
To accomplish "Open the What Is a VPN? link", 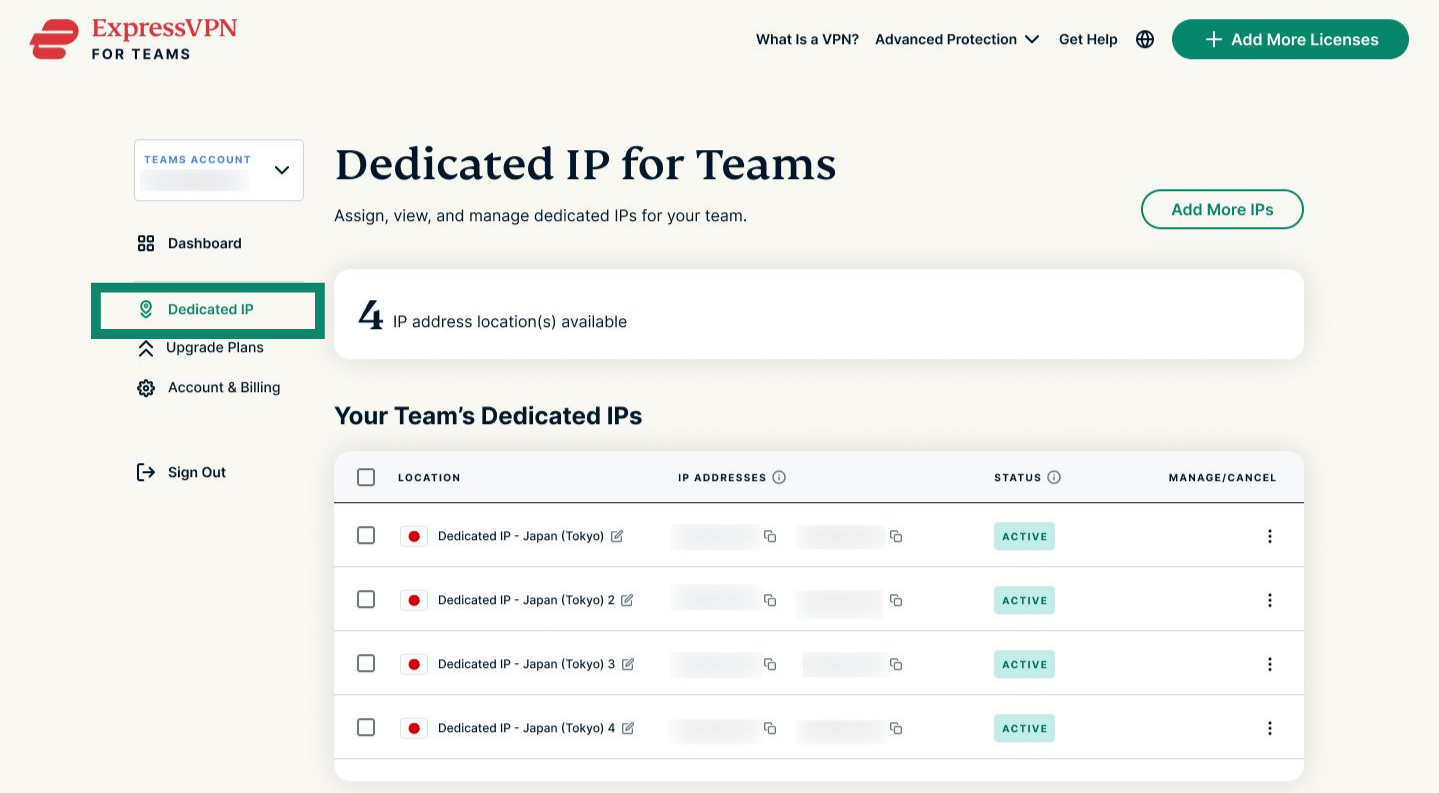I will coord(807,40).
